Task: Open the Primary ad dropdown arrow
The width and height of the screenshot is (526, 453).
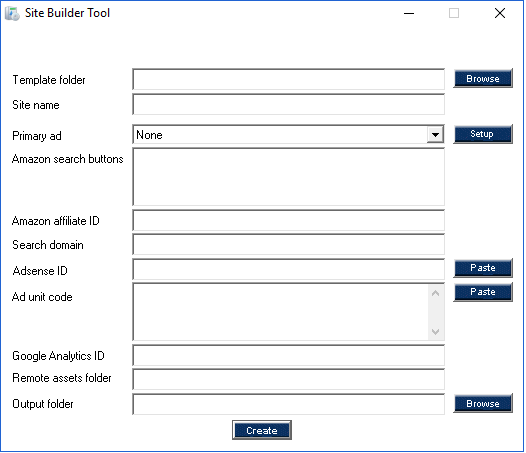Action: [x=435, y=135]
